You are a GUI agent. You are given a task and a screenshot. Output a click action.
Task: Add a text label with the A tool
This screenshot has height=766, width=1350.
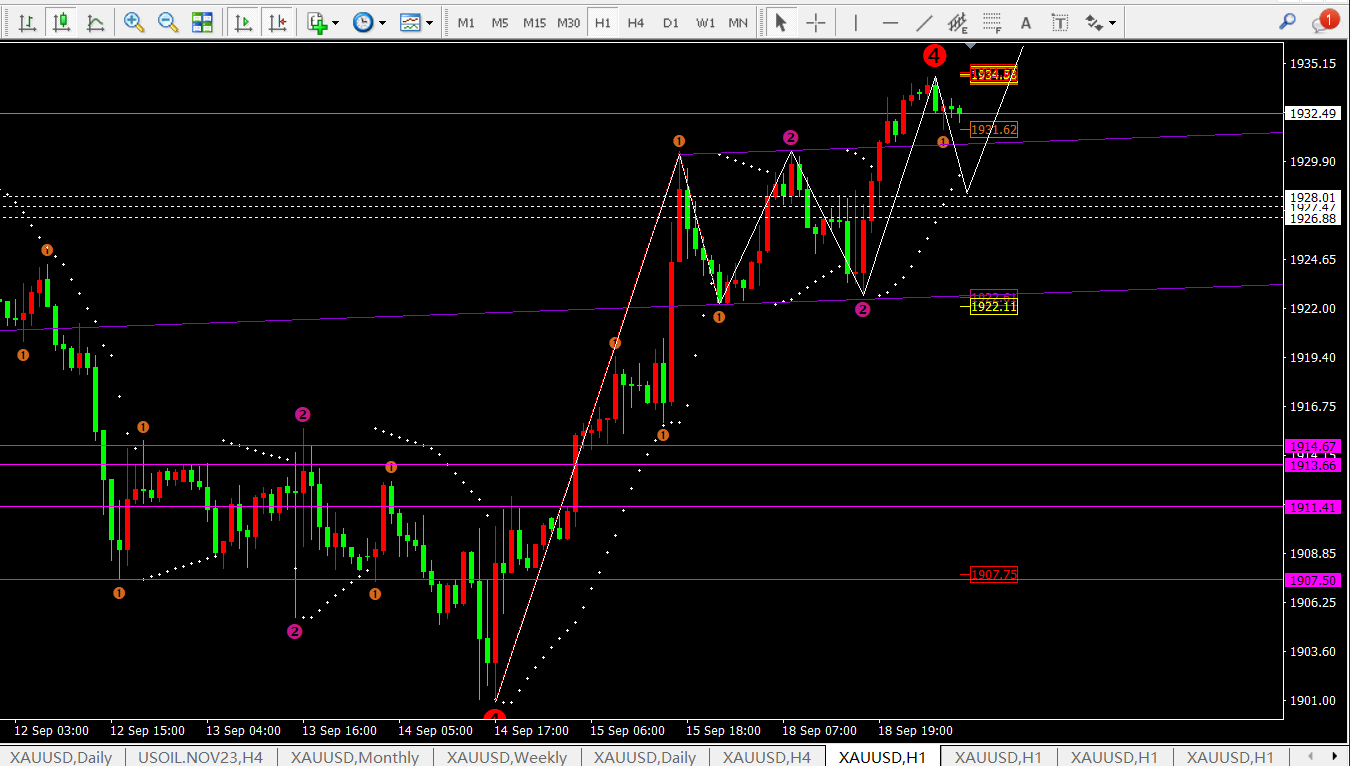(1025, 22)
